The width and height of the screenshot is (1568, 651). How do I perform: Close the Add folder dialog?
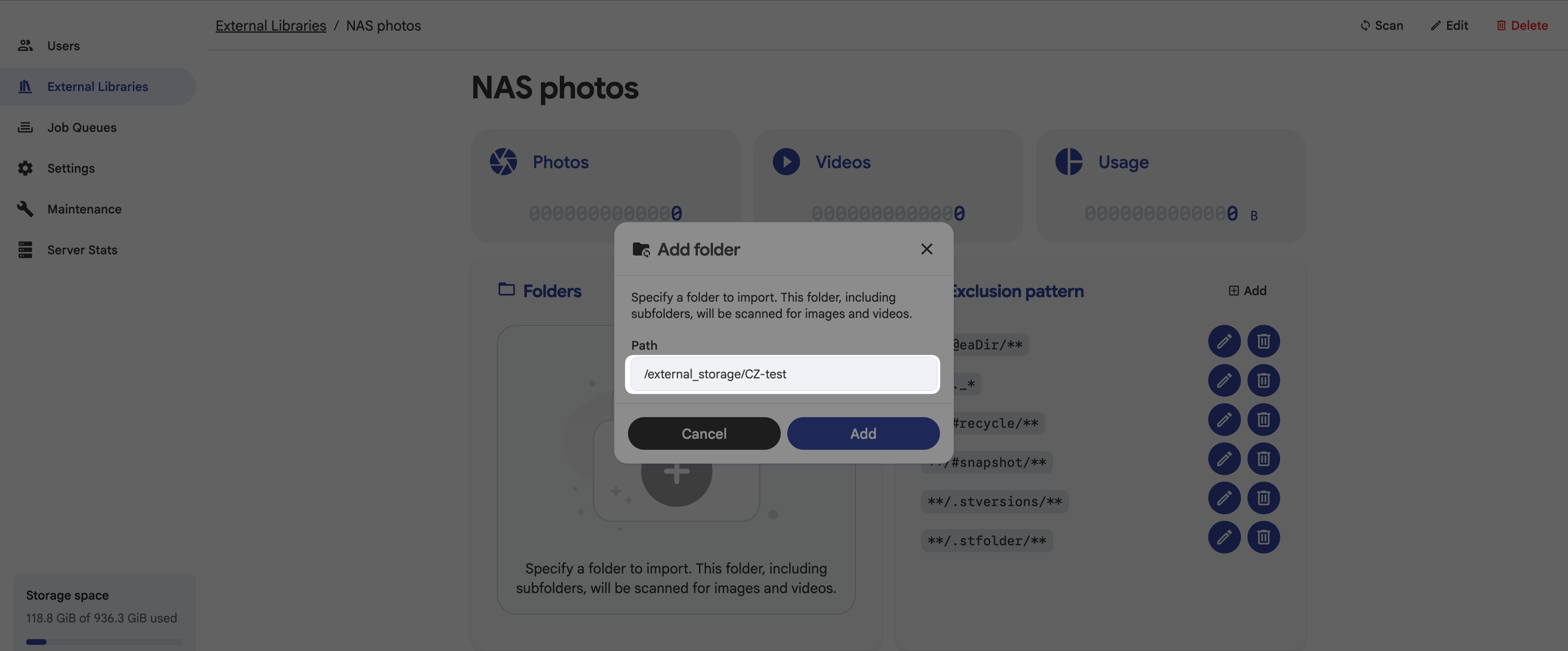tap(927, 249)
